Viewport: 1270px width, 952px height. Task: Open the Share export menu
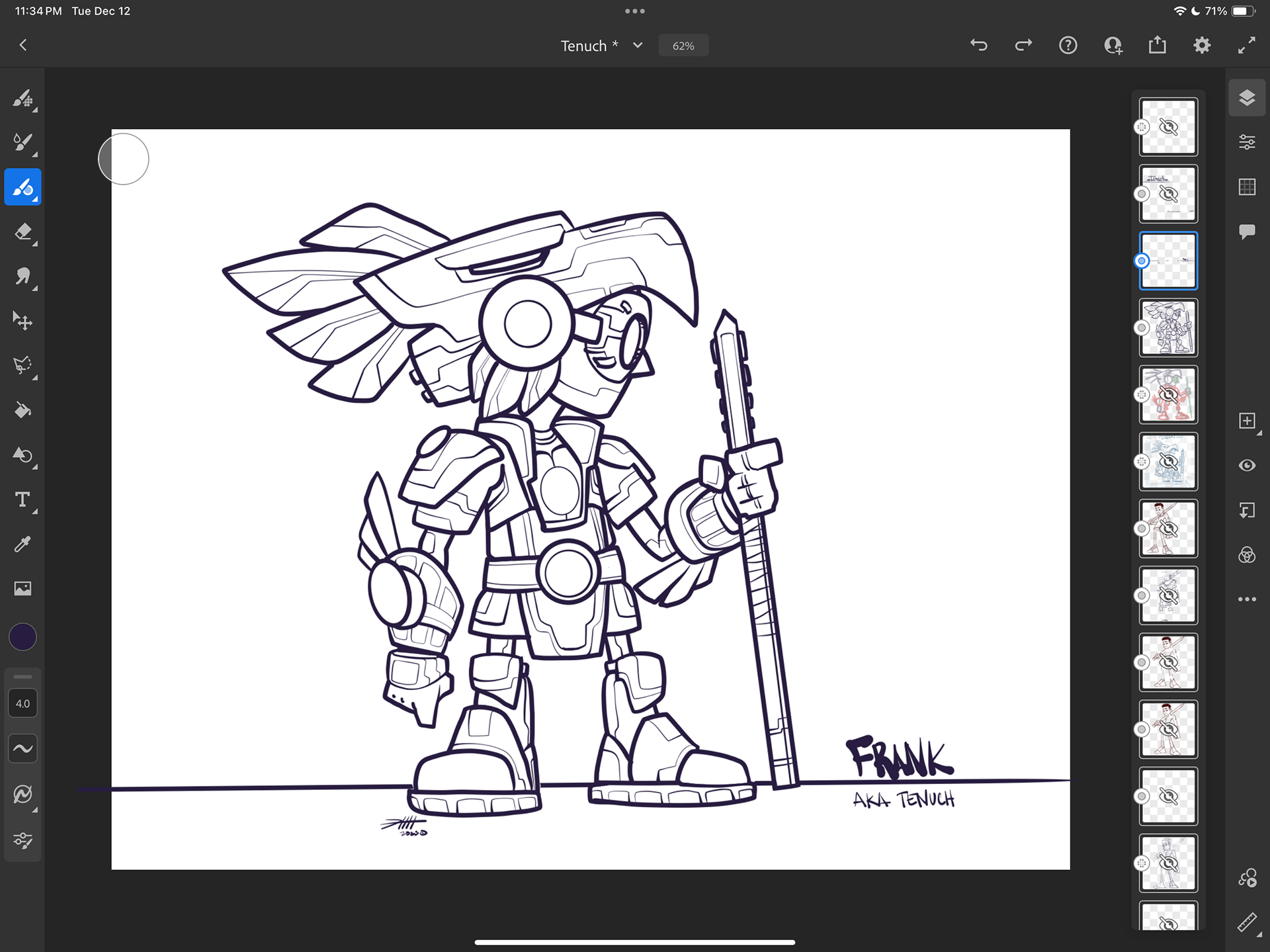click(x=1158, y=45)
